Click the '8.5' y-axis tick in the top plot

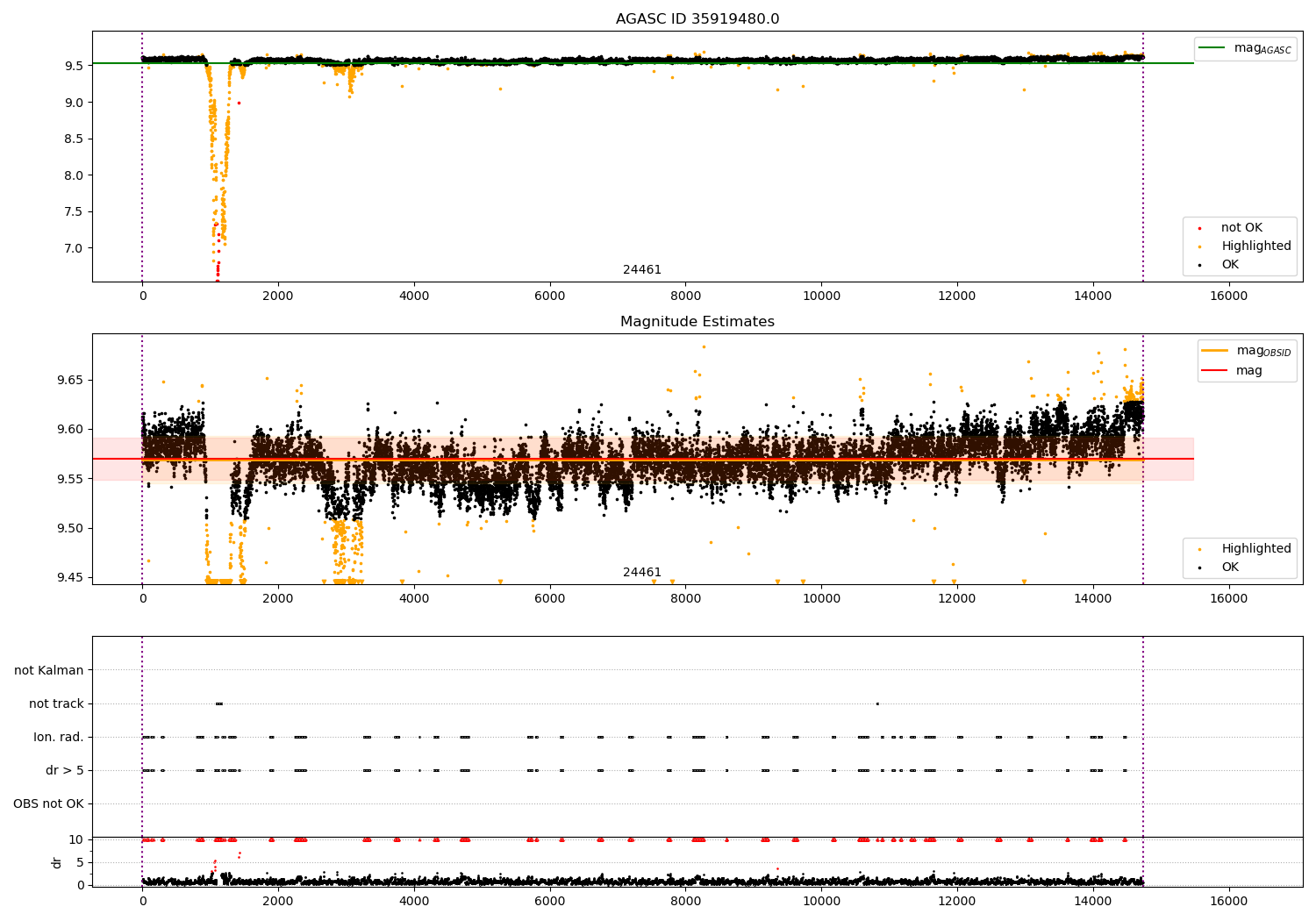(74, 139)
